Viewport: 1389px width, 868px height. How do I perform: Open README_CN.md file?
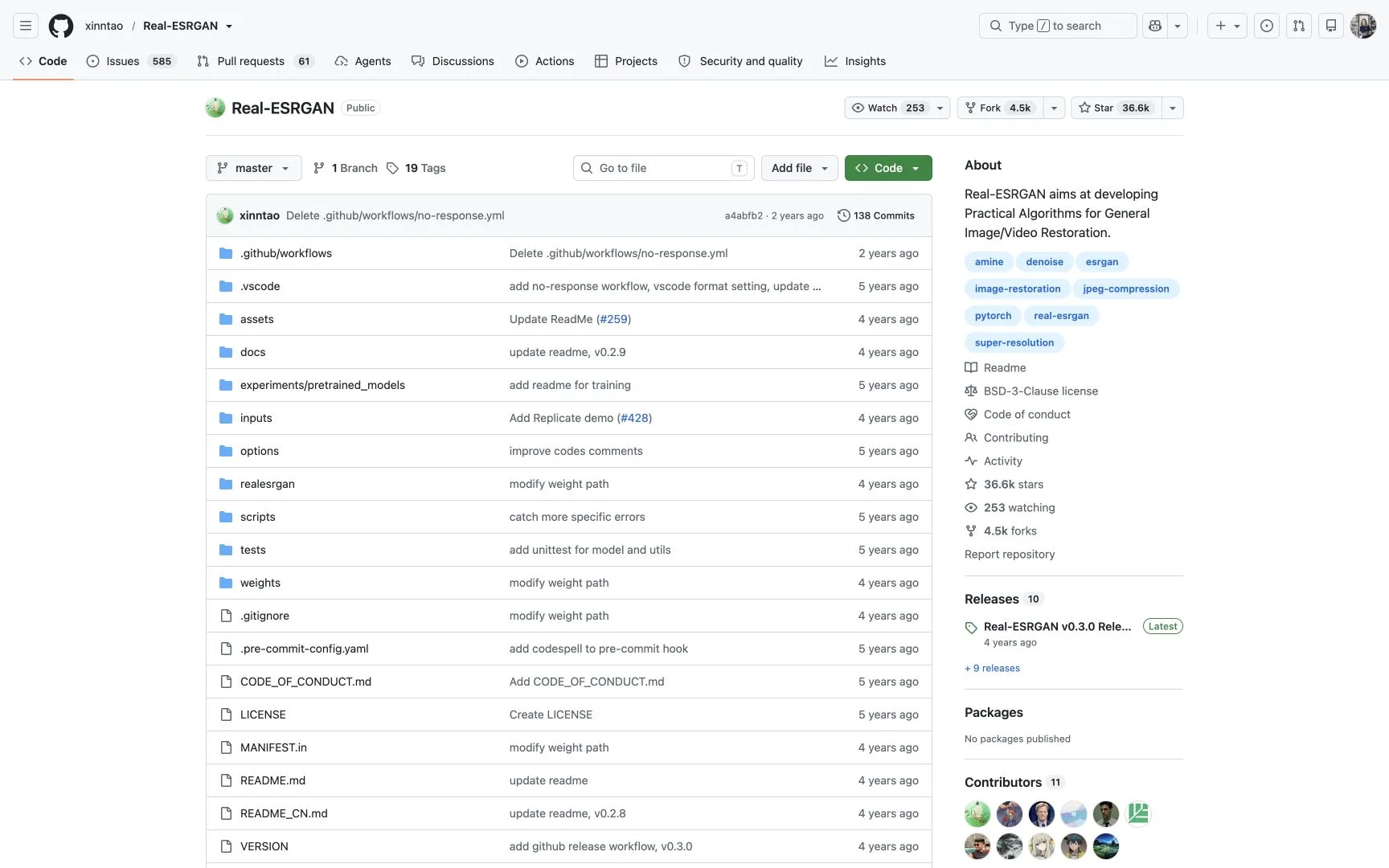point(284,813)
